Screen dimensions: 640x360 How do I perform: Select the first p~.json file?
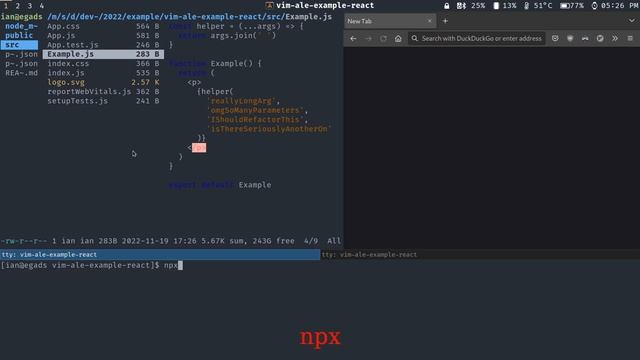pos(21,54)
